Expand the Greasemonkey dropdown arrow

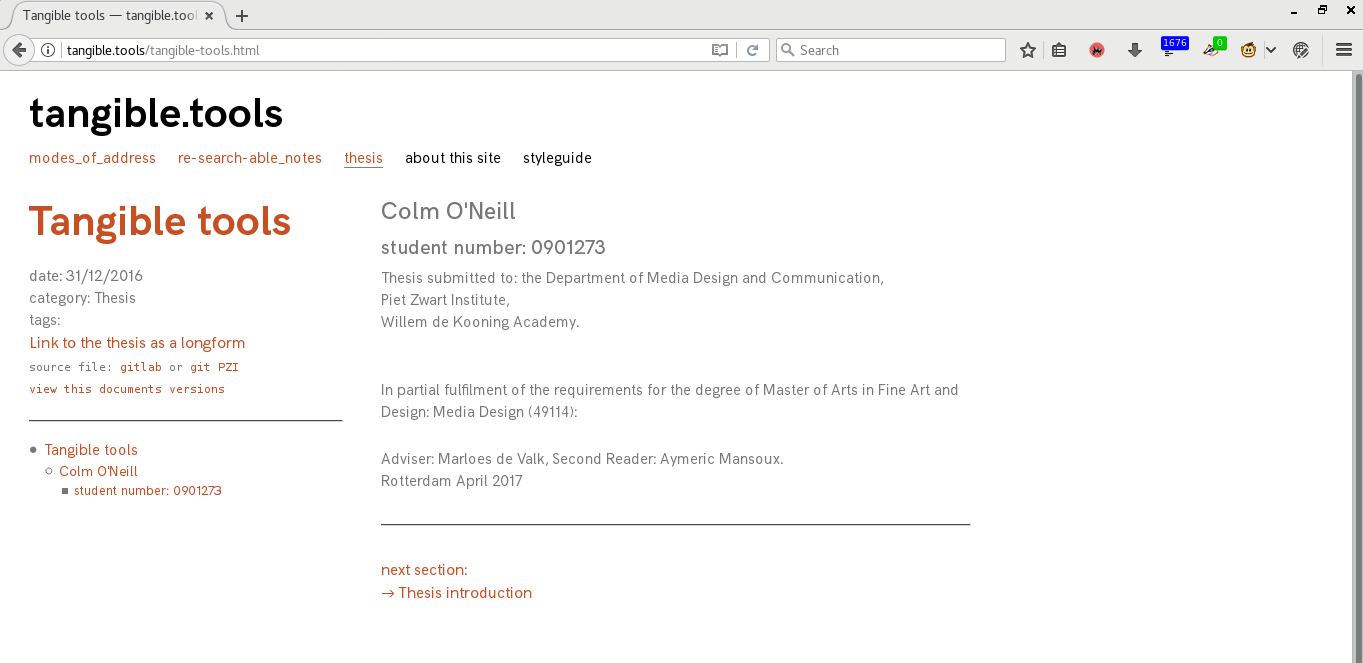(x=1271, y=50)
